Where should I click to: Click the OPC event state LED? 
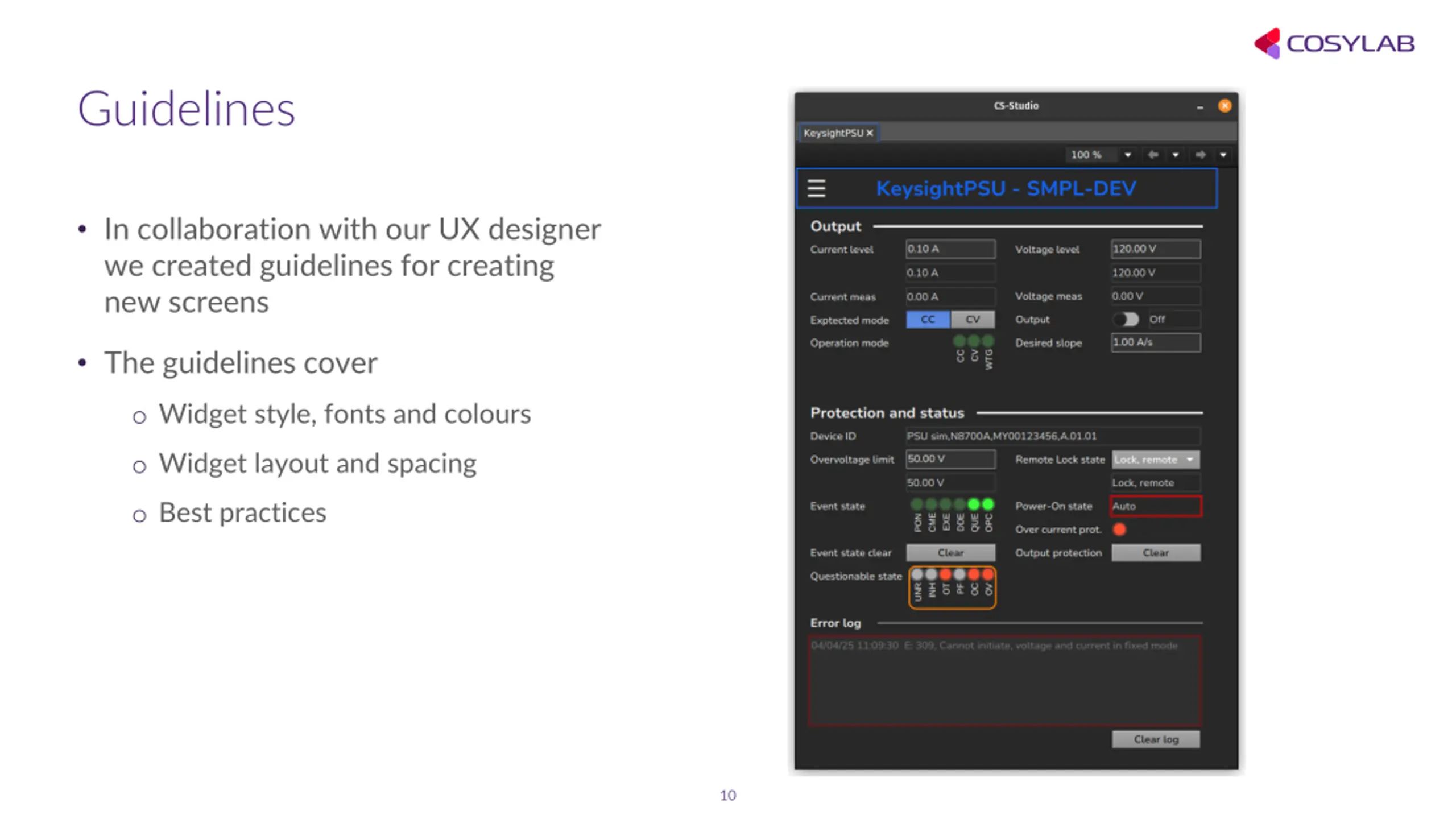[x=988, y=504]
